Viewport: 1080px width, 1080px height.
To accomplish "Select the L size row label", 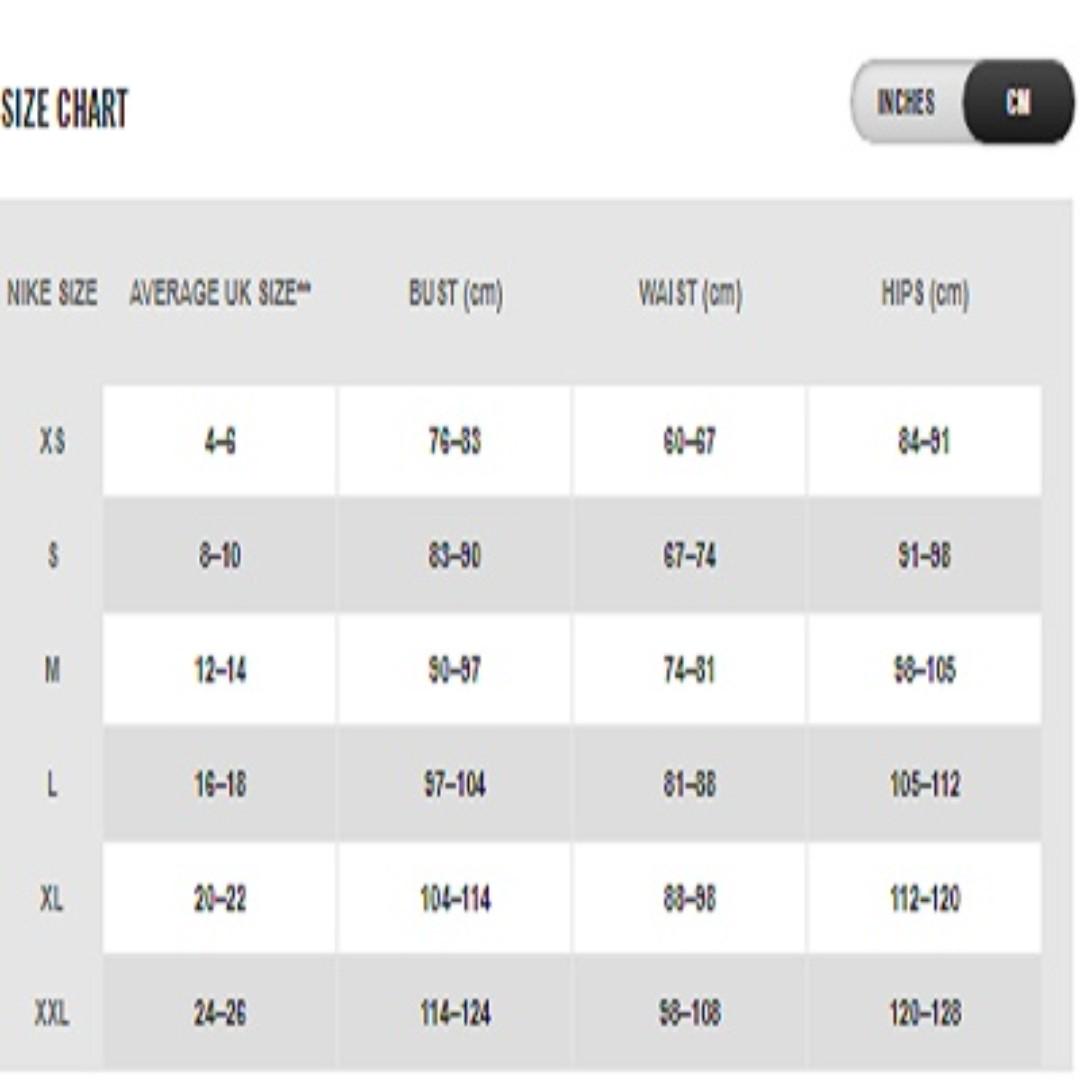I will coord(52,785).
